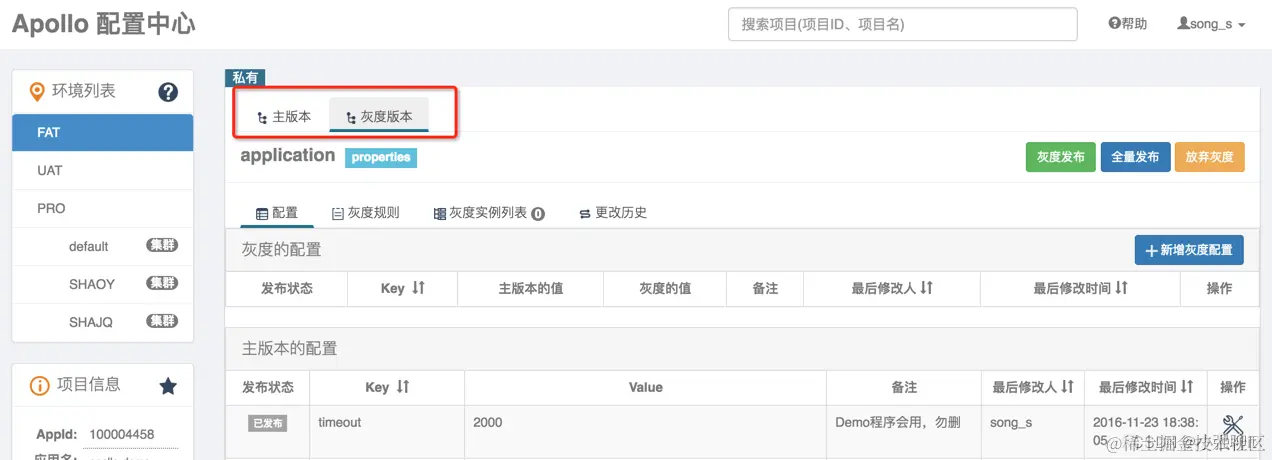This screenshot has width=1272, height=460.
Task: Click the info icon by 项目信息
Action: pos(39,385)
